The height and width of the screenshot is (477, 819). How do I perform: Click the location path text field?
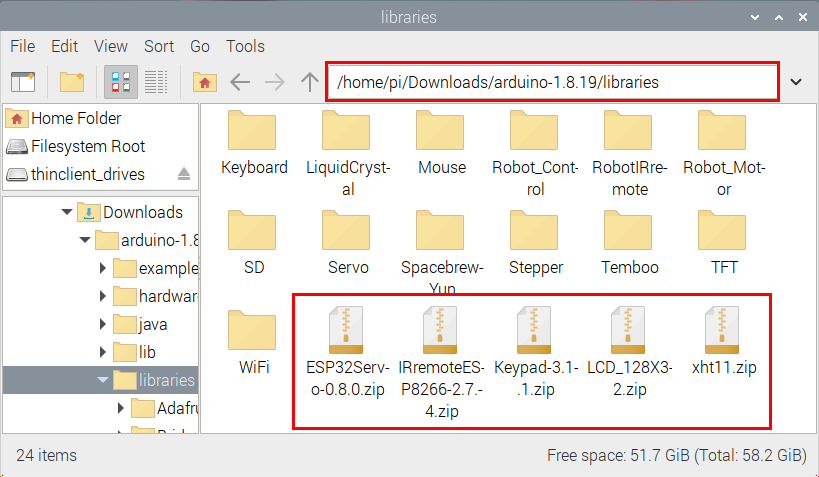coord(555,82)
